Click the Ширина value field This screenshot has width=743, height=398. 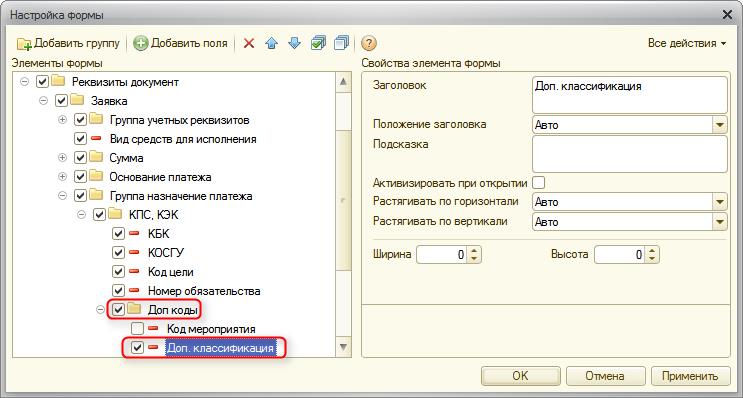pos(442,255)
